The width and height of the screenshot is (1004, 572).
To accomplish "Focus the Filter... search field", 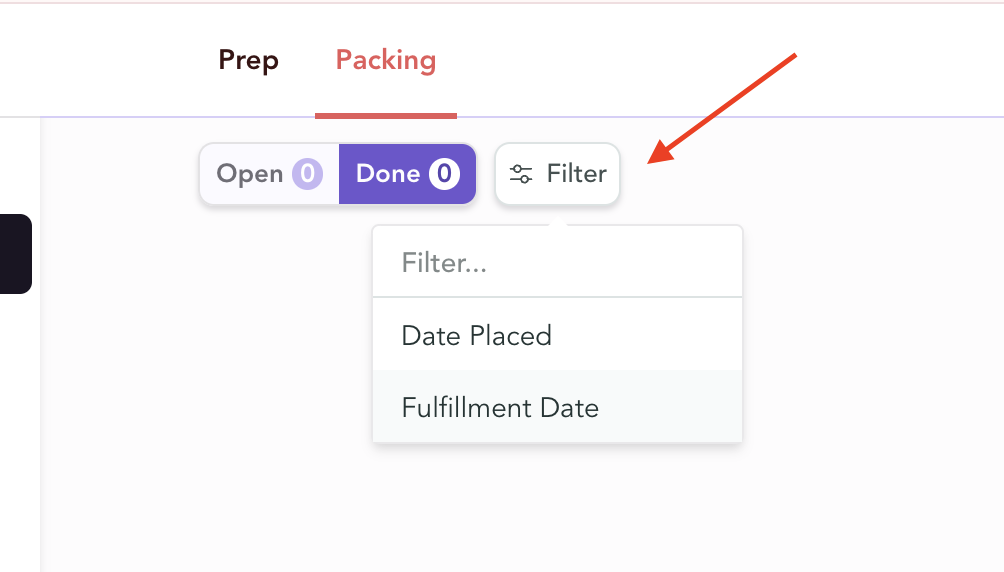I will (x=557, y=263).
